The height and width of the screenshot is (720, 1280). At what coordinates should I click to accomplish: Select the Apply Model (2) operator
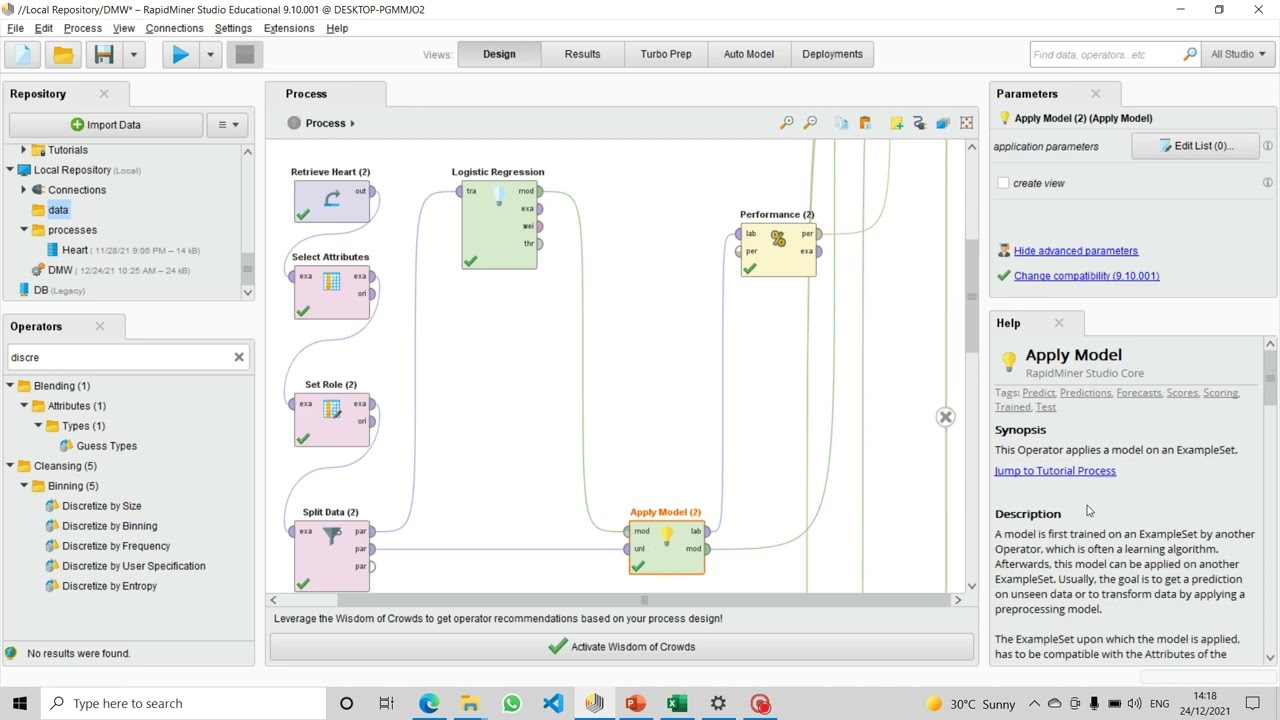(x=667, y=548)
